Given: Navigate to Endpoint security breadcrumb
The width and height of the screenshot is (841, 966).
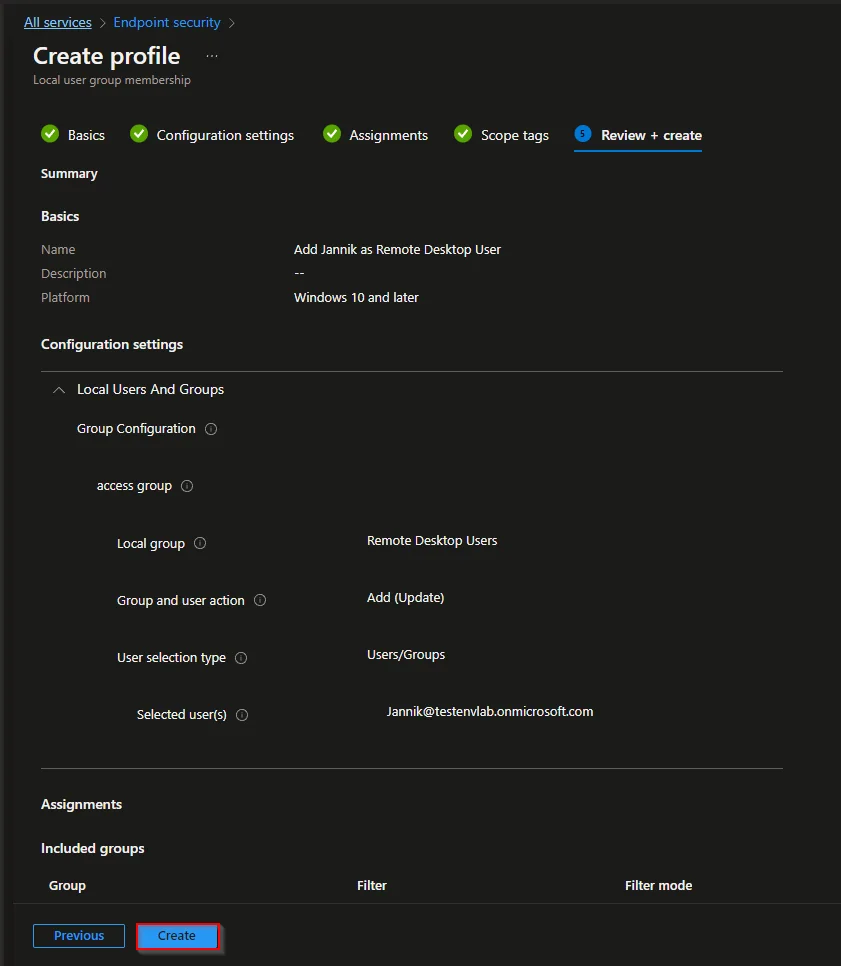Looking at the screenshot, I should (x=167, y=23).
